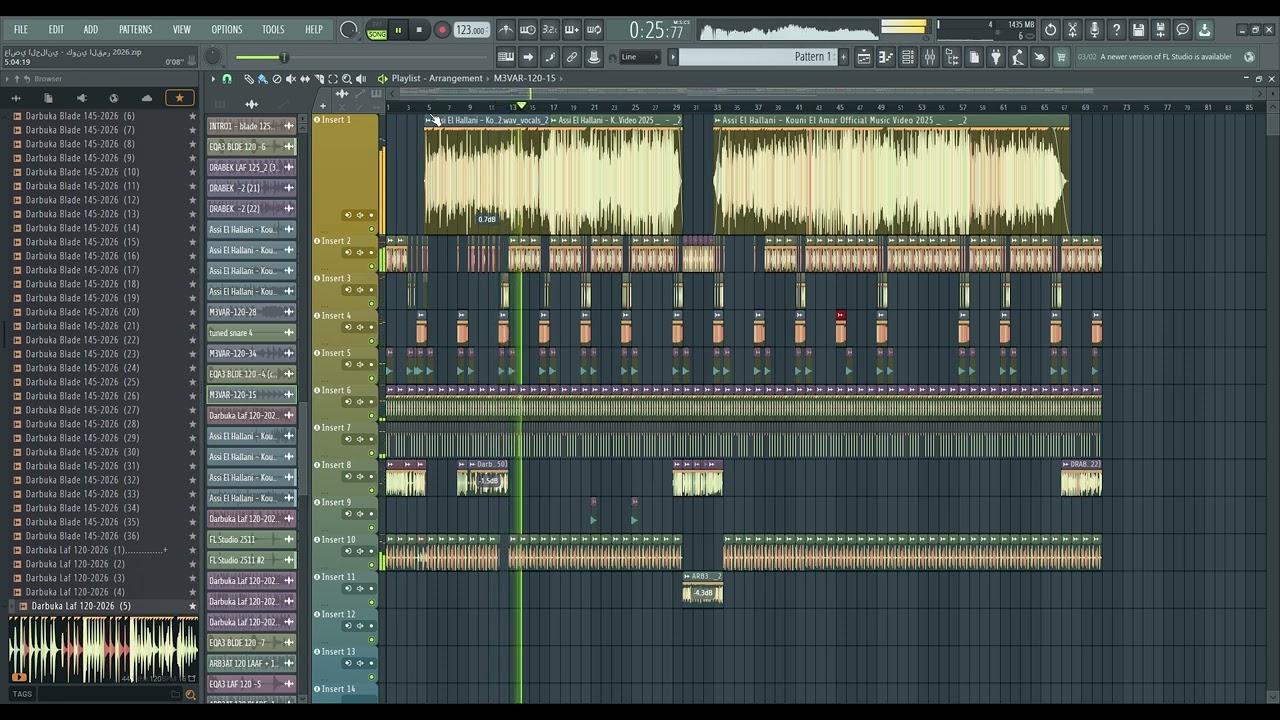Click the tempo field showing 123.000
Screen dimensions: 1280x720
point(470,30)
